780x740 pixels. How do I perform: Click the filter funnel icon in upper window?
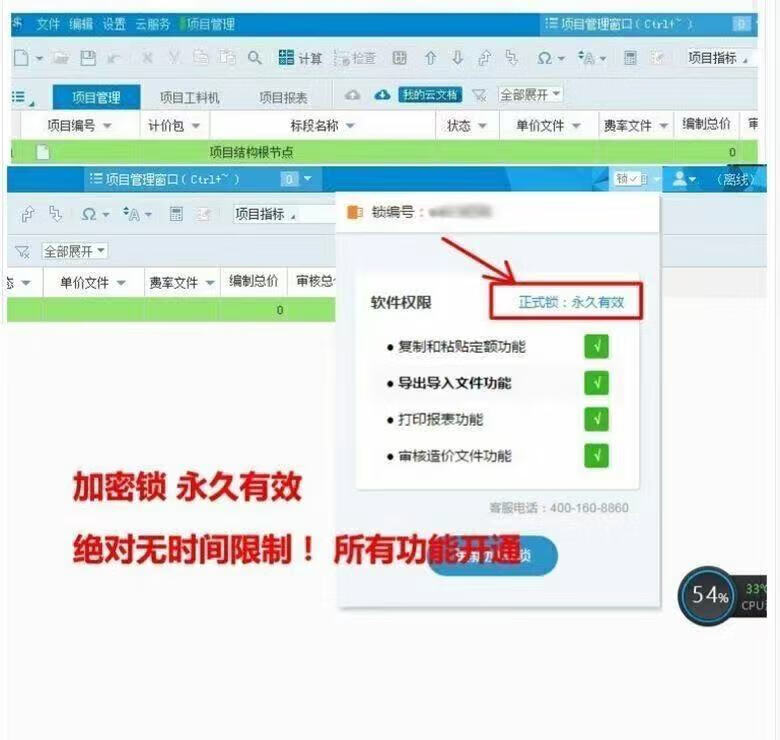[480, 95]
